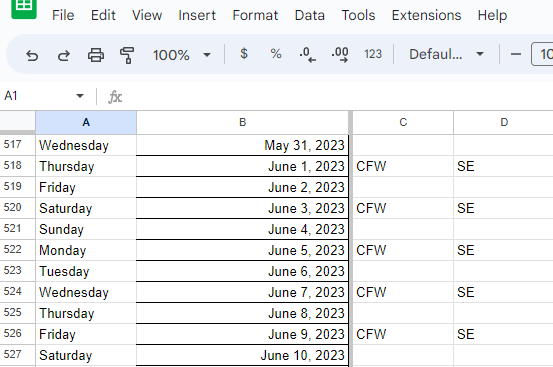This screenshot has width=553, height=367.
Task: Click the Undo arrow icon
Action: pyautogui.click(x=32, y=55)
